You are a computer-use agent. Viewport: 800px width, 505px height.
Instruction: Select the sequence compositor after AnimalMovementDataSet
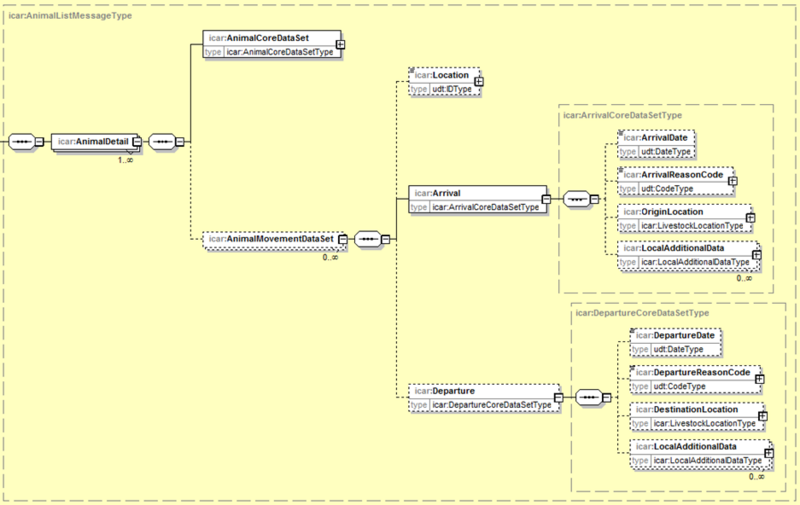coord(368,239)
